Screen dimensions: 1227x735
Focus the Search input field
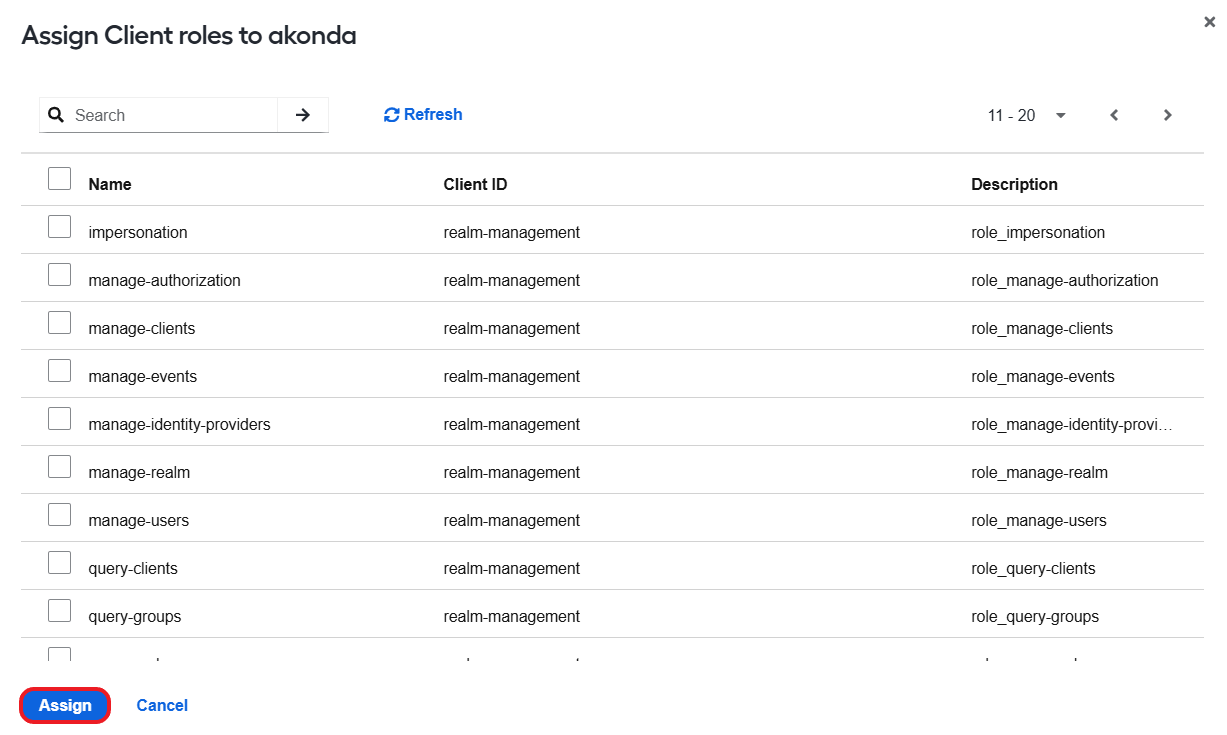tap(175, 115)
